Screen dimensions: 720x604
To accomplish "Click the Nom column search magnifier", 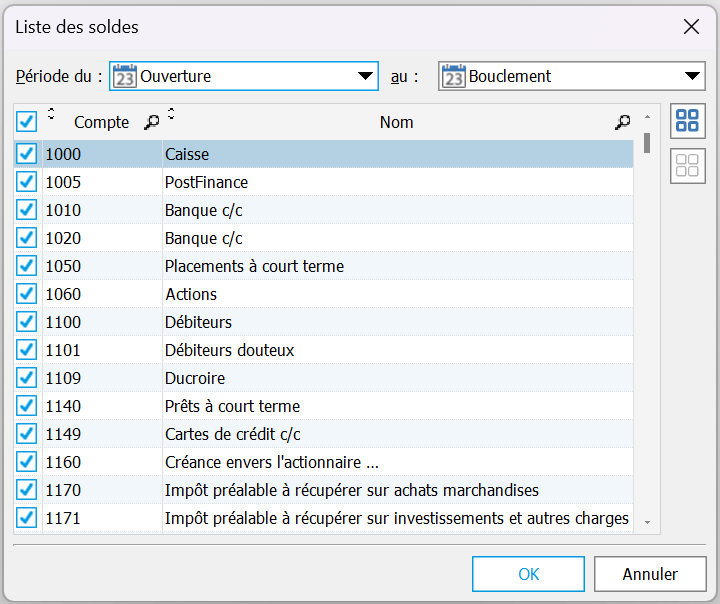I will tap(622, 122).
